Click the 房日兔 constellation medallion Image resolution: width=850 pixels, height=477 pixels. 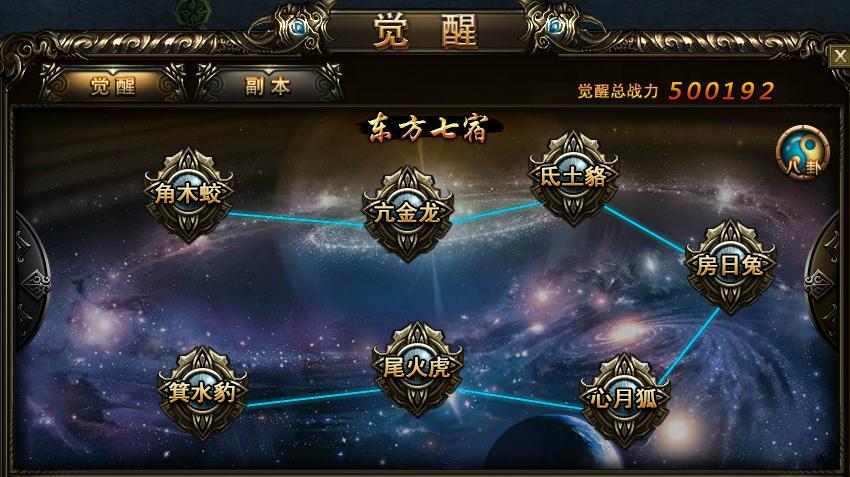pos(730,266)
